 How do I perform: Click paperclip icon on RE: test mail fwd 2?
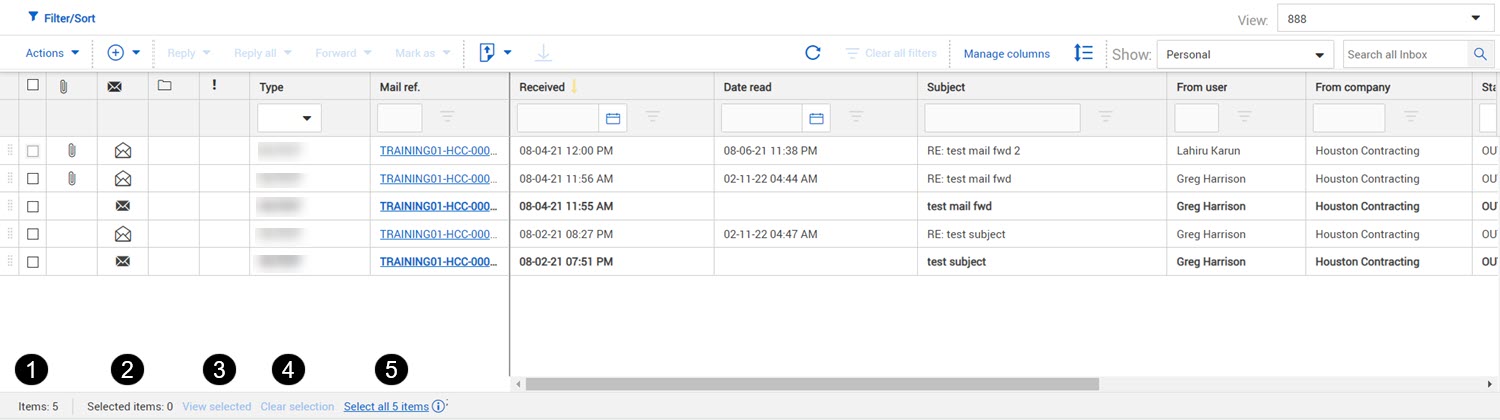click(71, 151)
